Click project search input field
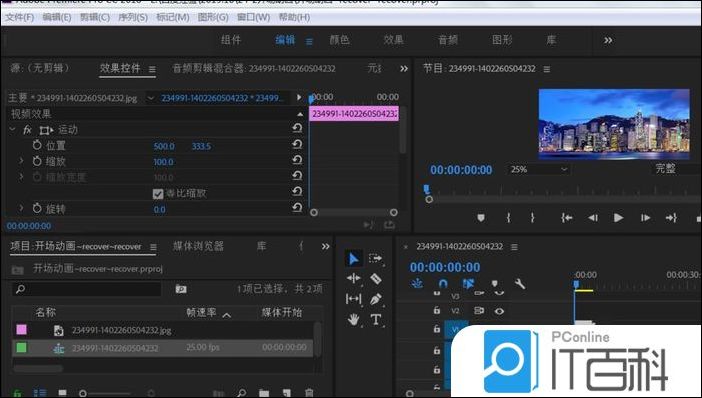702x398 pixels. 86,289
